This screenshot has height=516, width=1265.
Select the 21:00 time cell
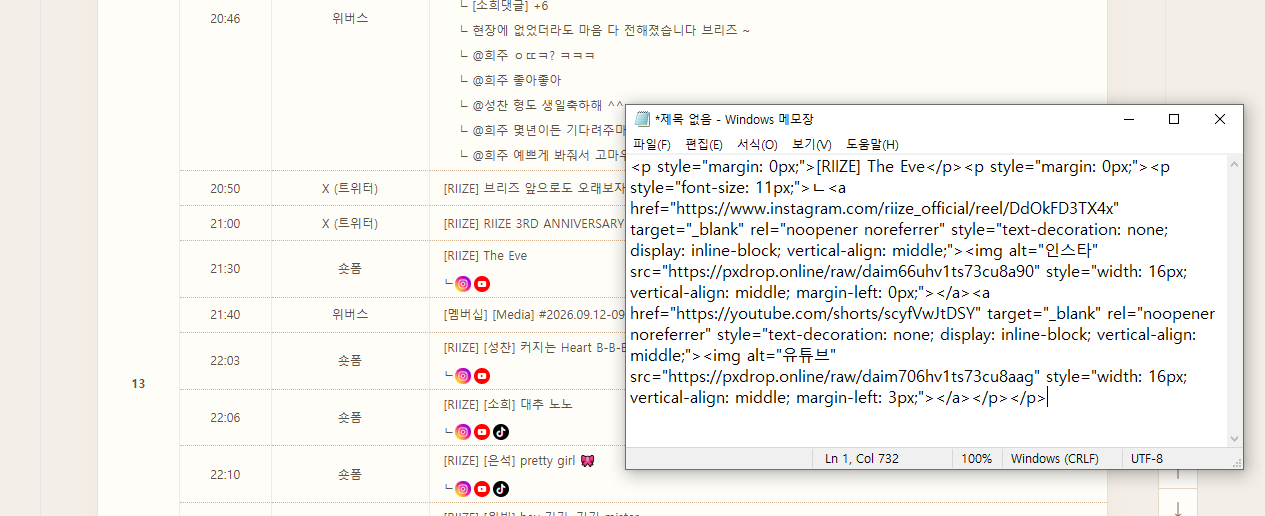225,223
